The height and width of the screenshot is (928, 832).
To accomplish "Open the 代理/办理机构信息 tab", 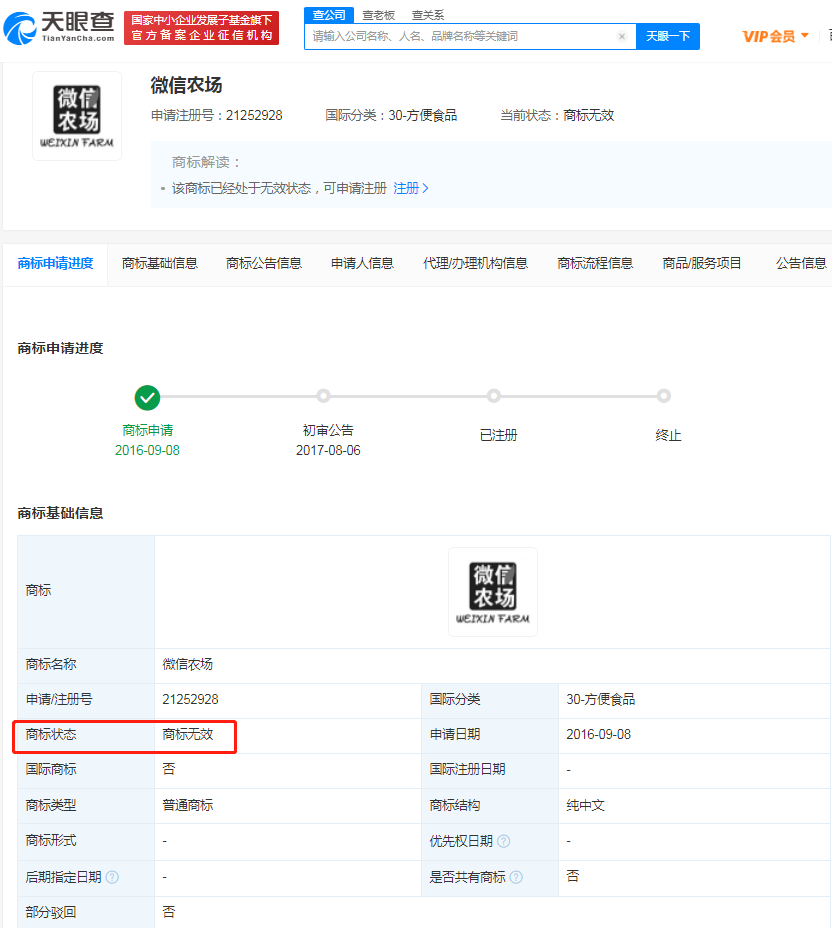I will [x=475, y=264].
